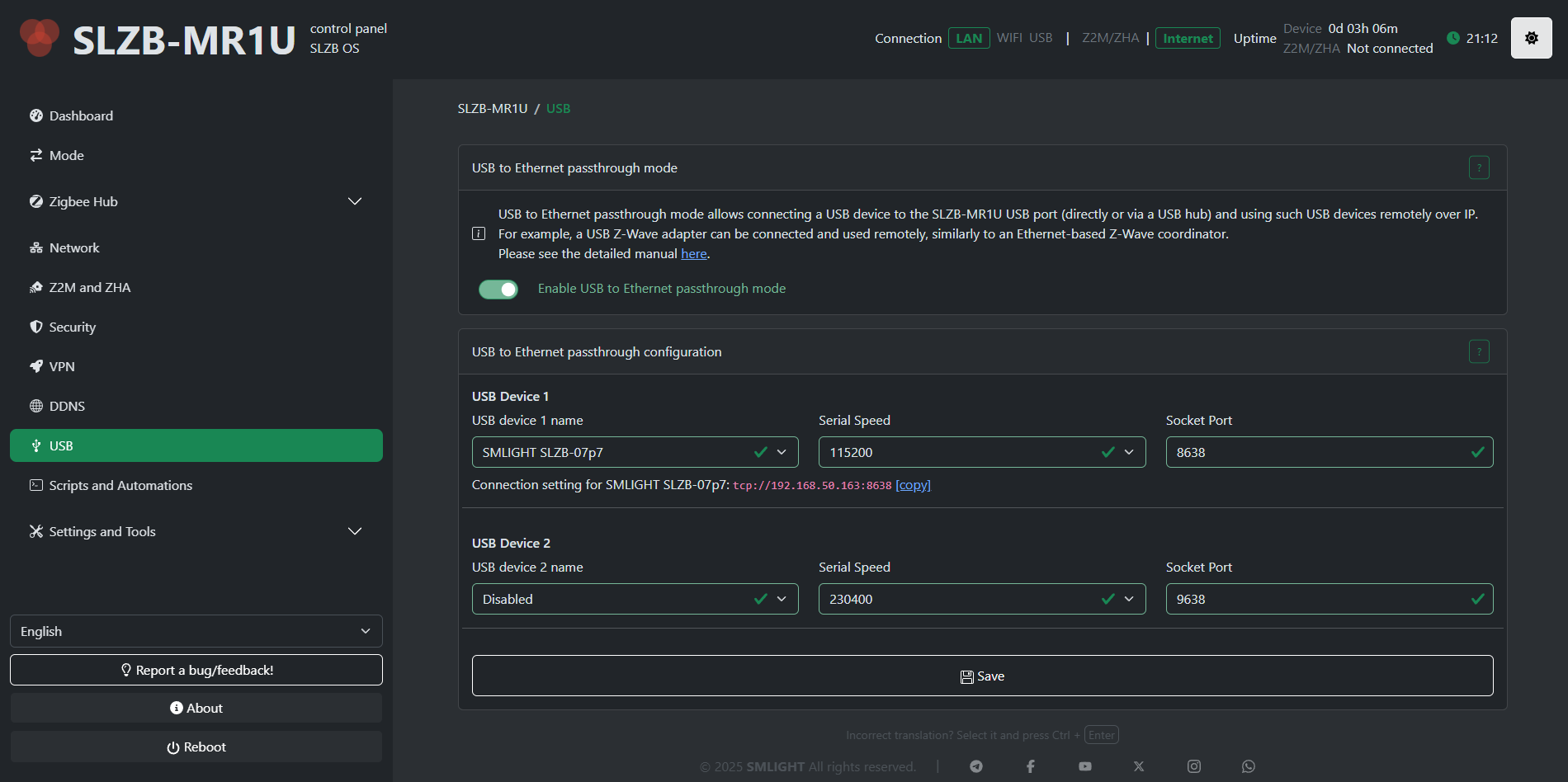The width and height of the screenshot is (1568, 782).
Task: Open USB device 1 name dropdown
Action: point(635,452)
